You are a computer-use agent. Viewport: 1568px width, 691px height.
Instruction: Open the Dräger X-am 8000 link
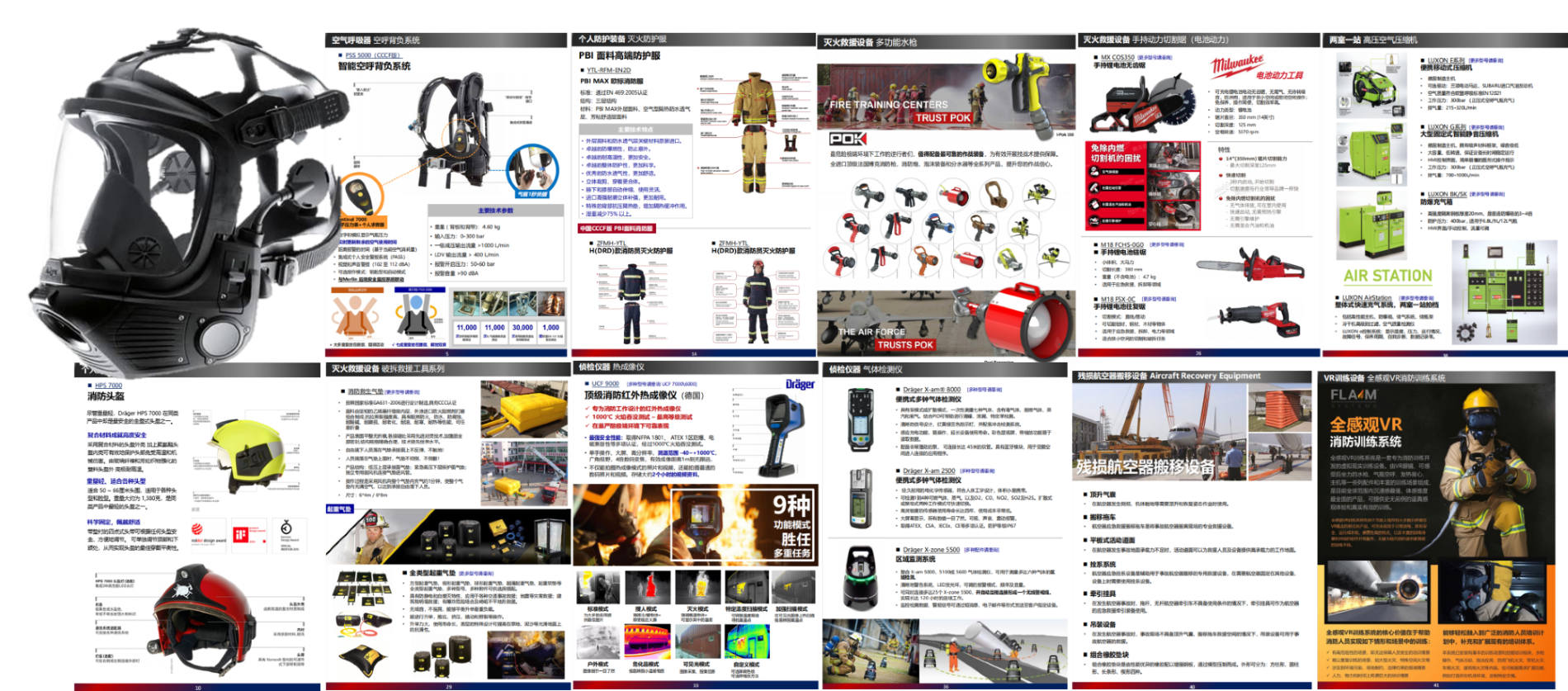pyautogui.click(x=931, y=390)
